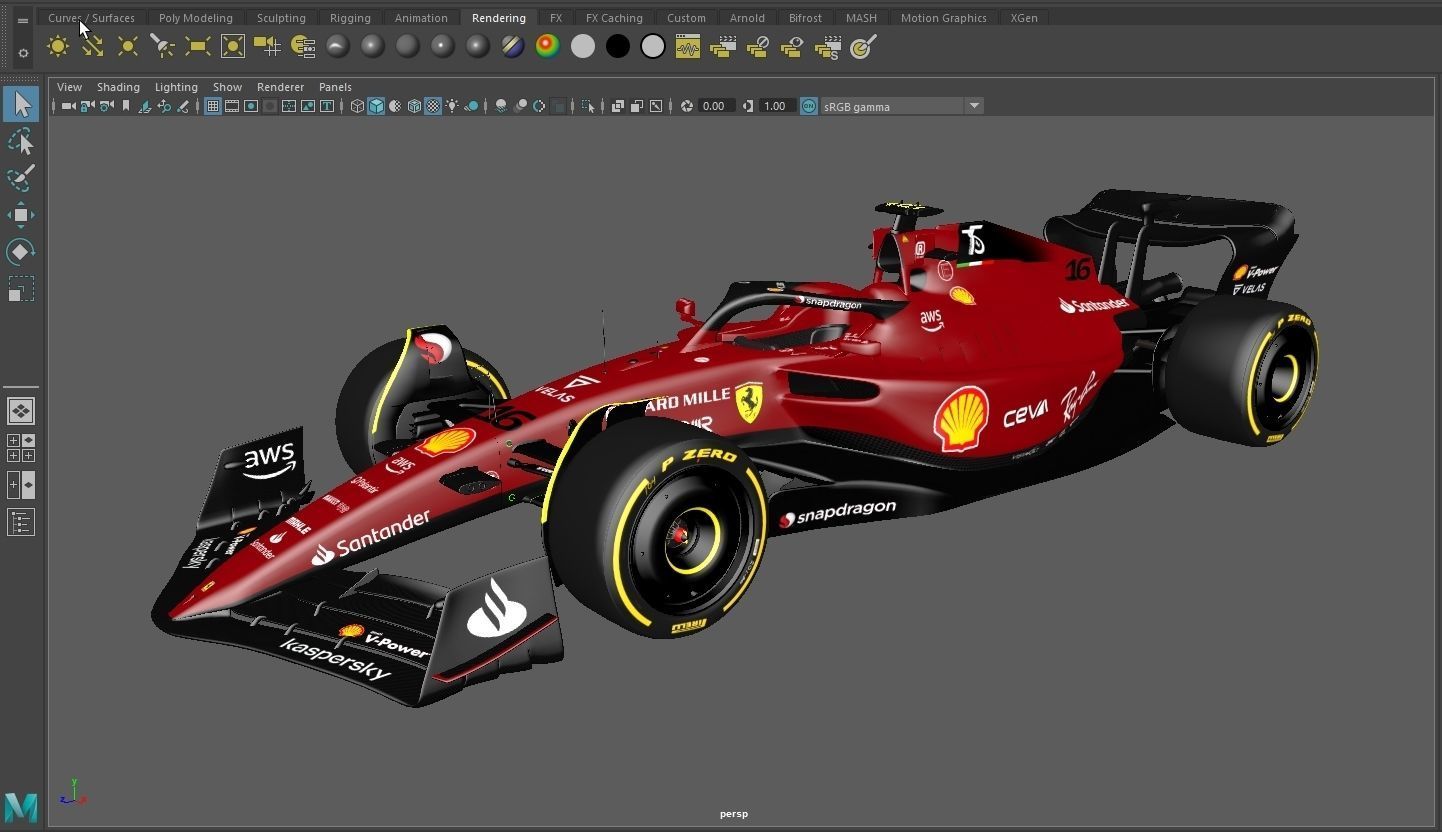The width and height of the screenshot is (1442, 832).
Task: Toggle the color management view transform button
Action: tap(809, 106)
